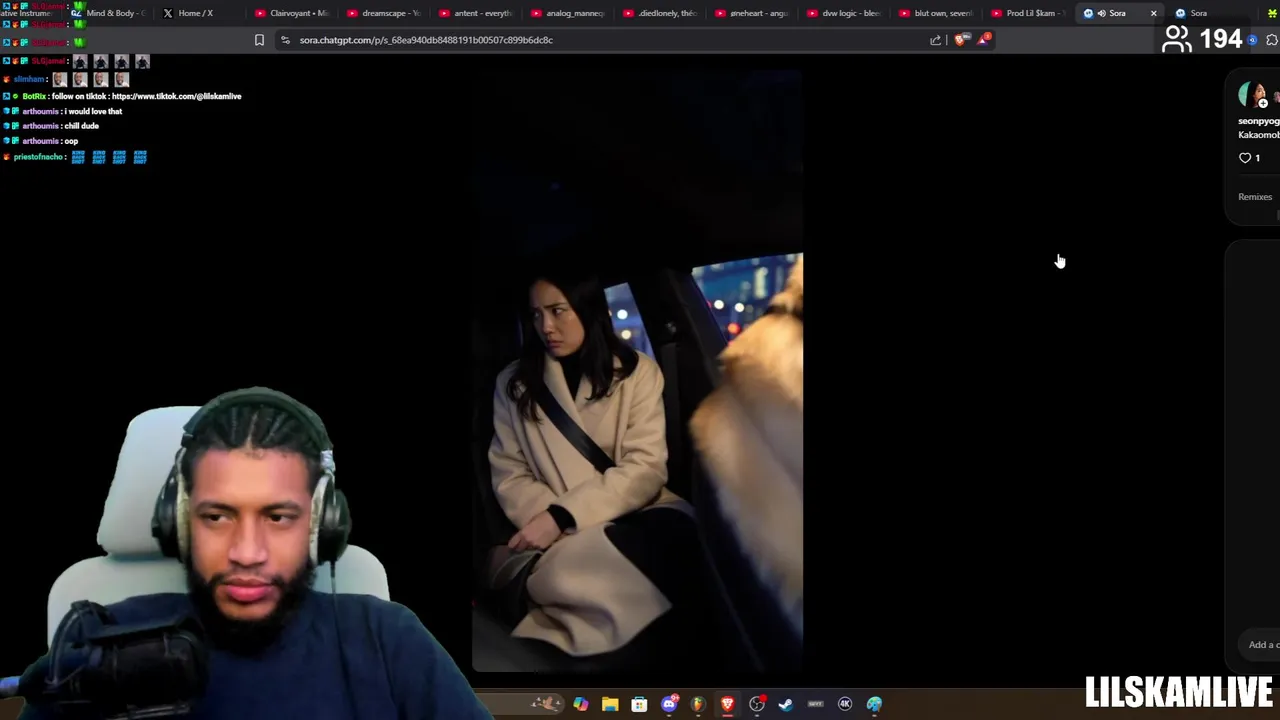Click the sora.chatgpt.com address bar URL
This screenshot has width=1280, height=720.
tap(426, 40)
